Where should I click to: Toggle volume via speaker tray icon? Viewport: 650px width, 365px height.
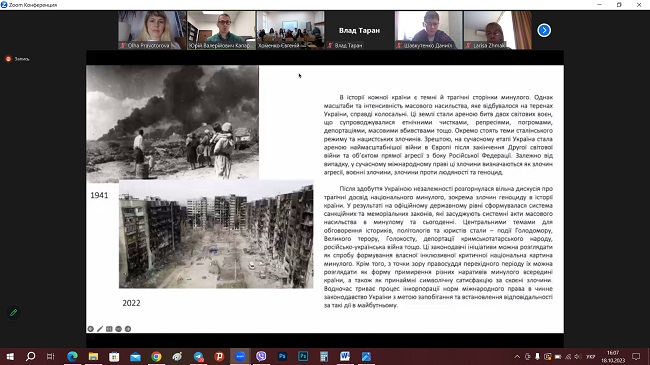[x=578, y=357]
